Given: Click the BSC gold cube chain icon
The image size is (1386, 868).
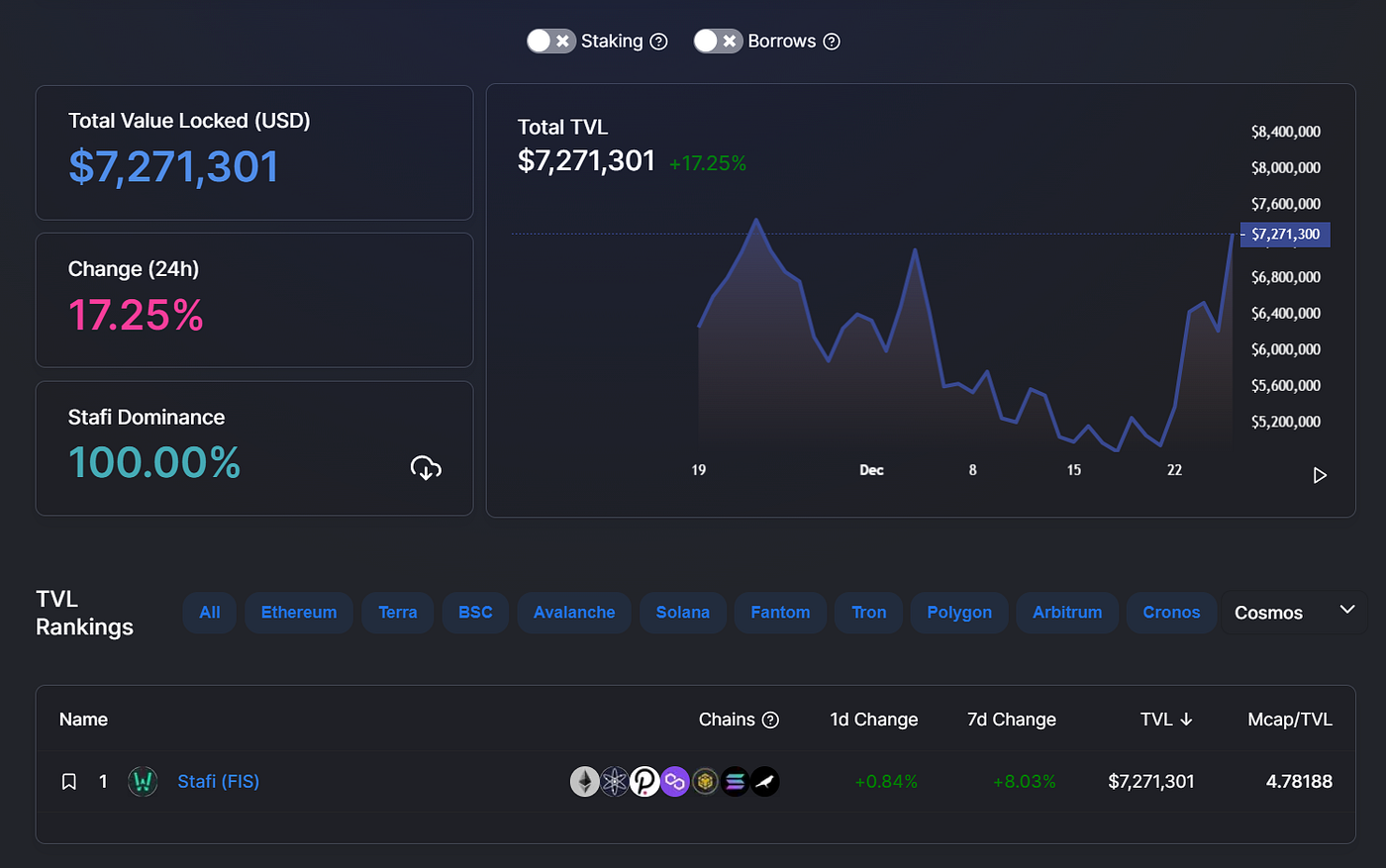Looking at the screenshot, I should tap(705, 782).
